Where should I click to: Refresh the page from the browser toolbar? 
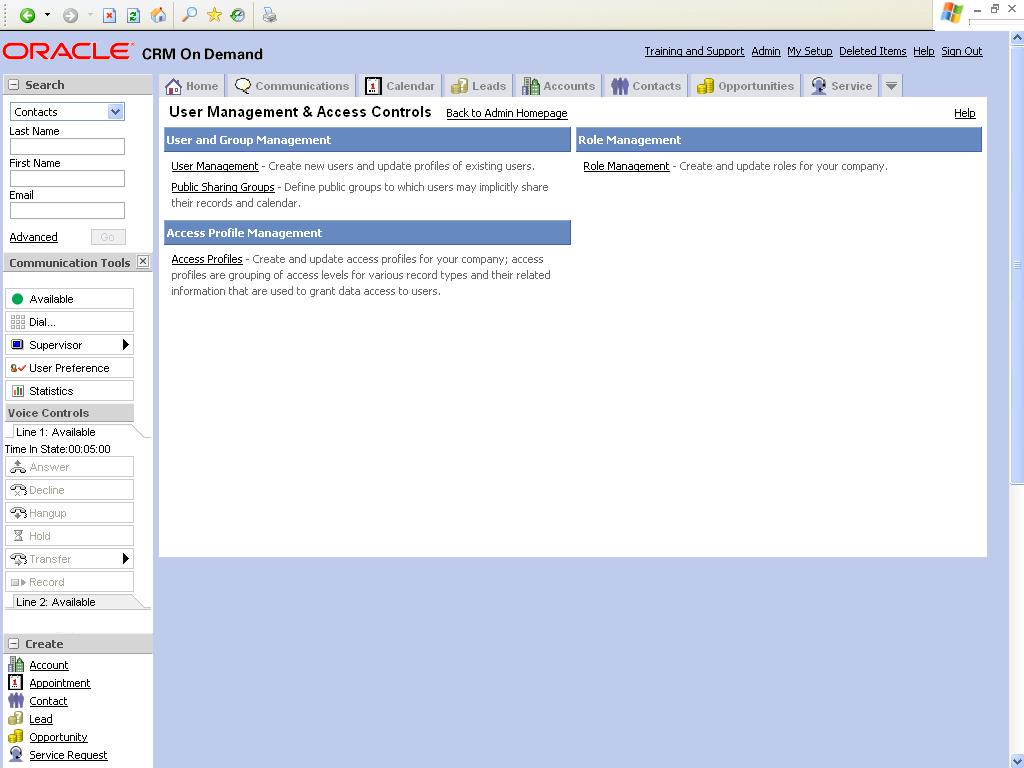click(133, 15)
